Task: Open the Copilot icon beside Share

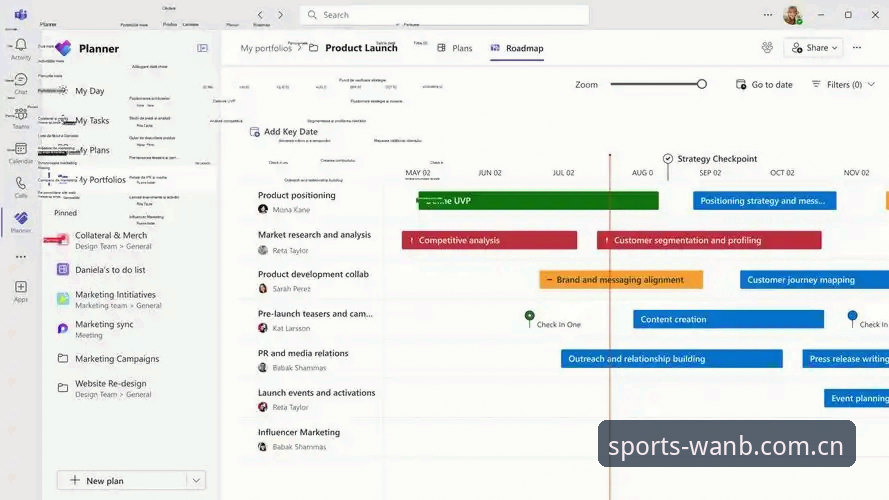Action: pyautogui.click(x=767, y=48)
